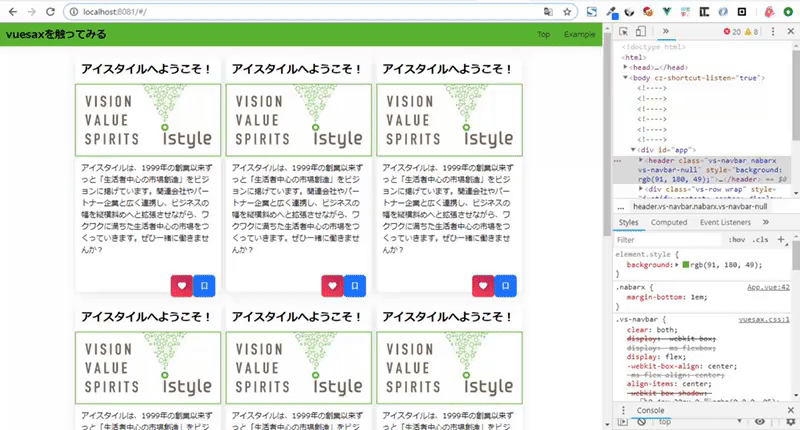Create a live expression eye icon
This screenshot has width=800, height=430.
pos(760,421)
